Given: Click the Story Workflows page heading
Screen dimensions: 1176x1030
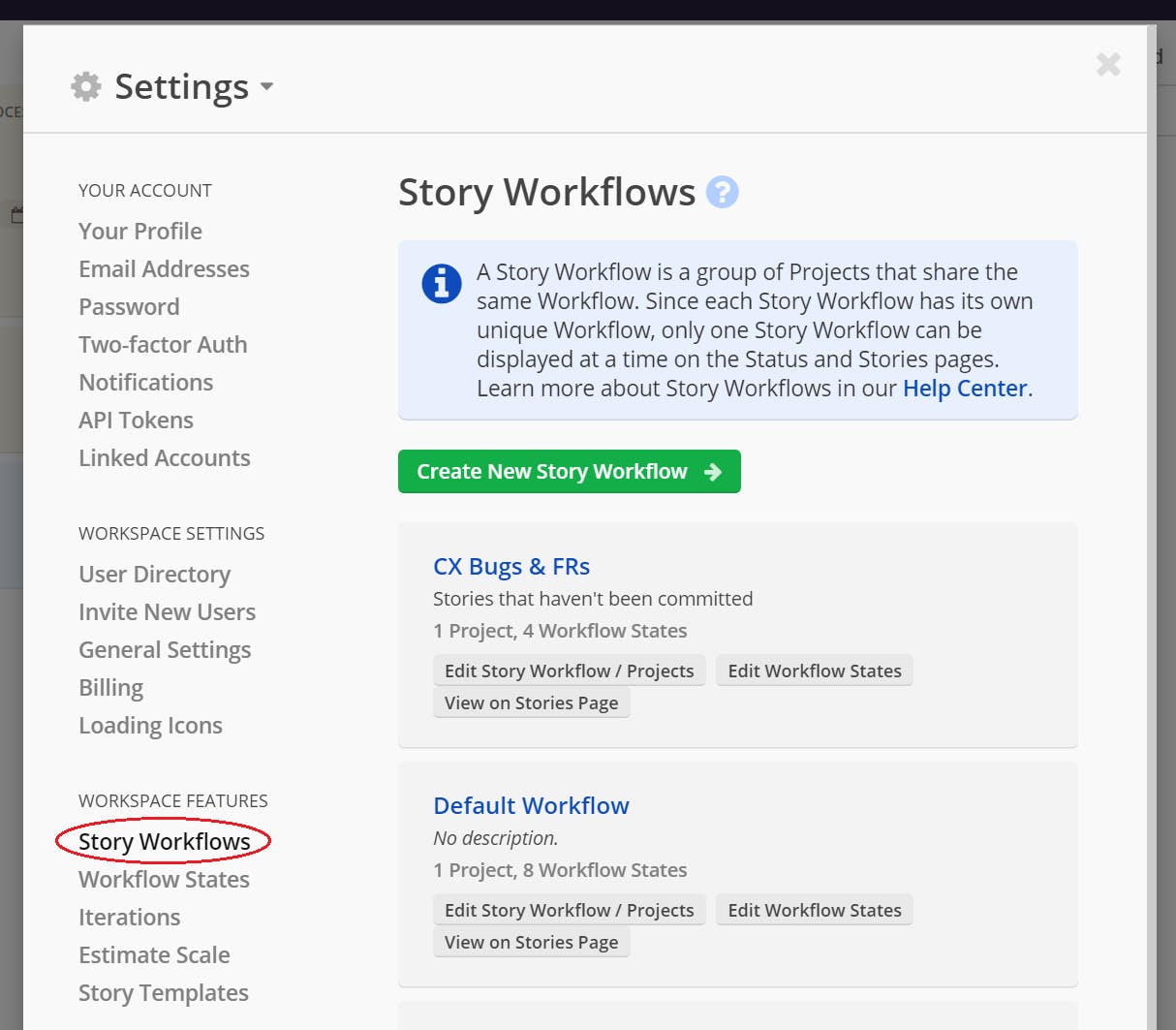Looking at the screenshot, I should [546, 192].
